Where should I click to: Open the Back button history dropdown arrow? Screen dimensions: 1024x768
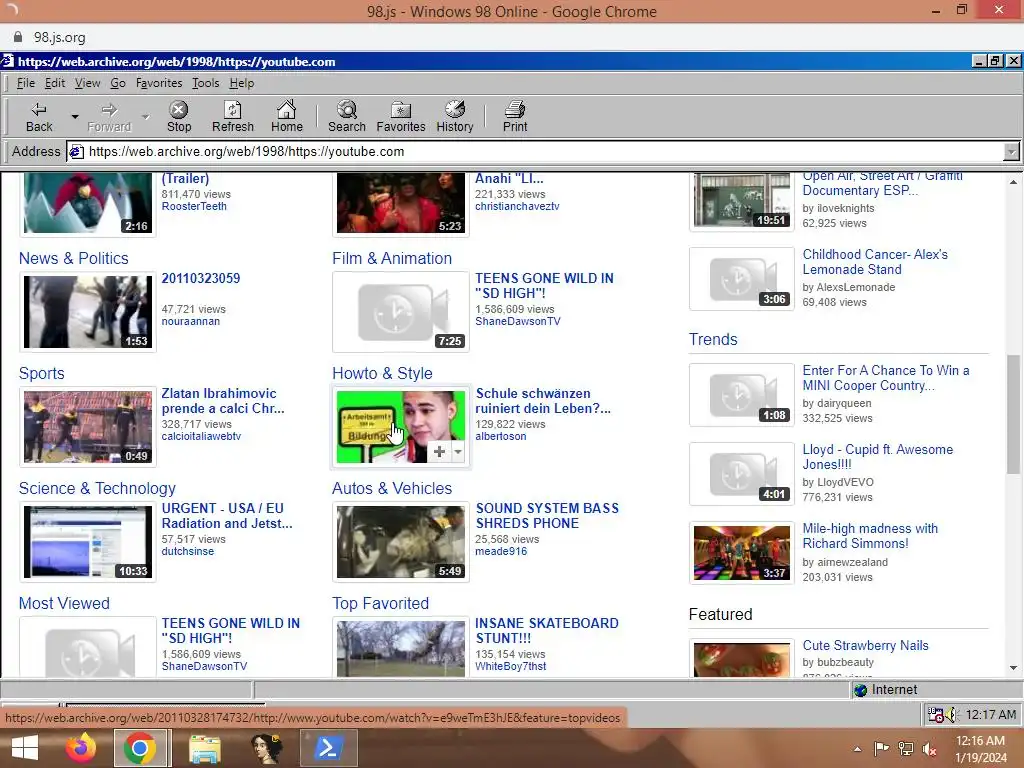point(75,117)
